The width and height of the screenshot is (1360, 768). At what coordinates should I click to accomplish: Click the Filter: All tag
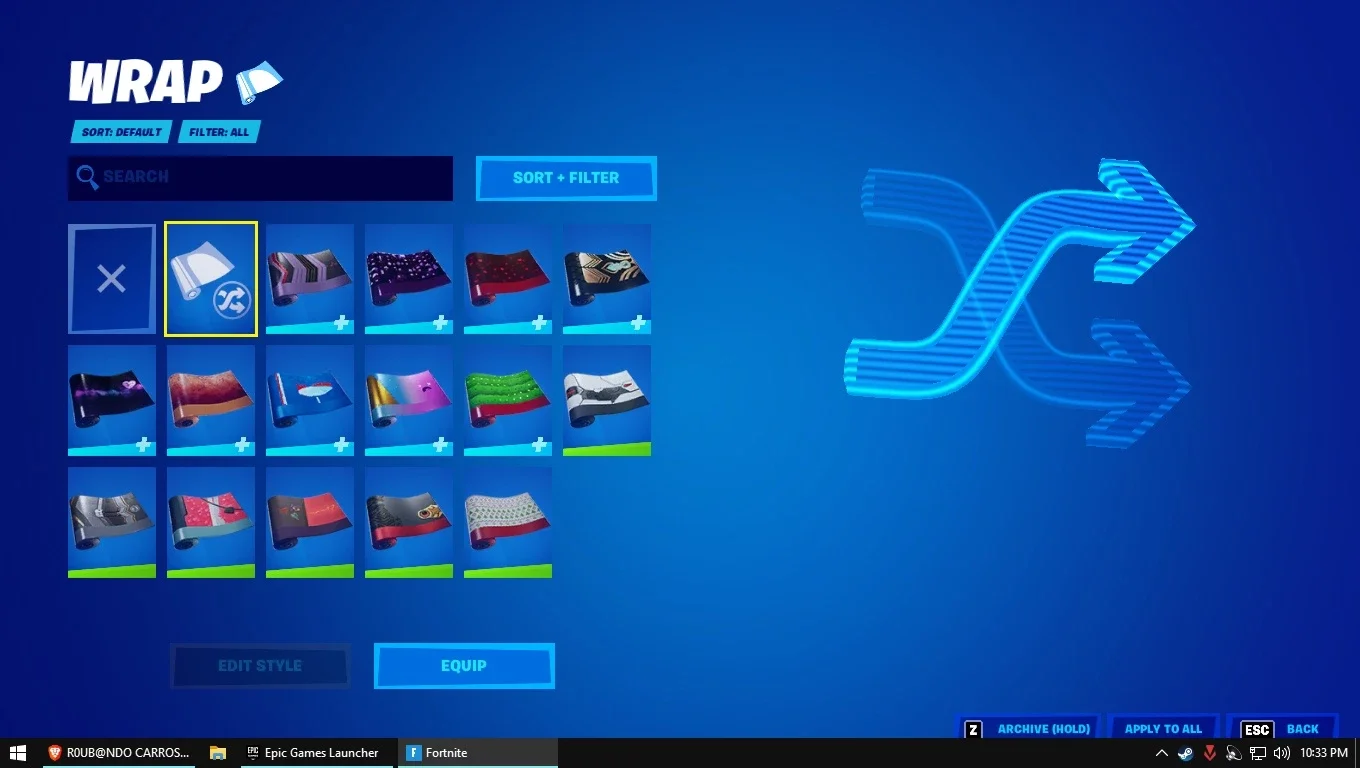(219, 132)
